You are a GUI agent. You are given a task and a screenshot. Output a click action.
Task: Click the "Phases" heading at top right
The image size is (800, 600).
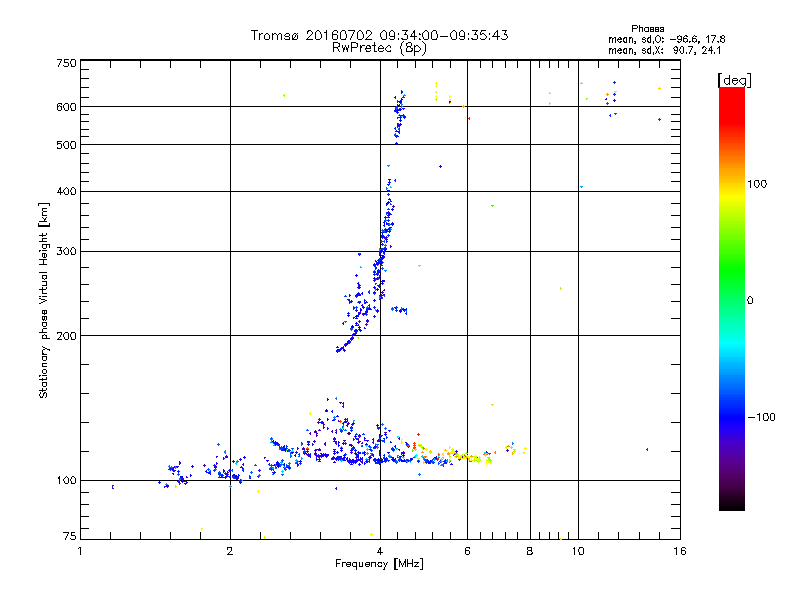[647, 29]
